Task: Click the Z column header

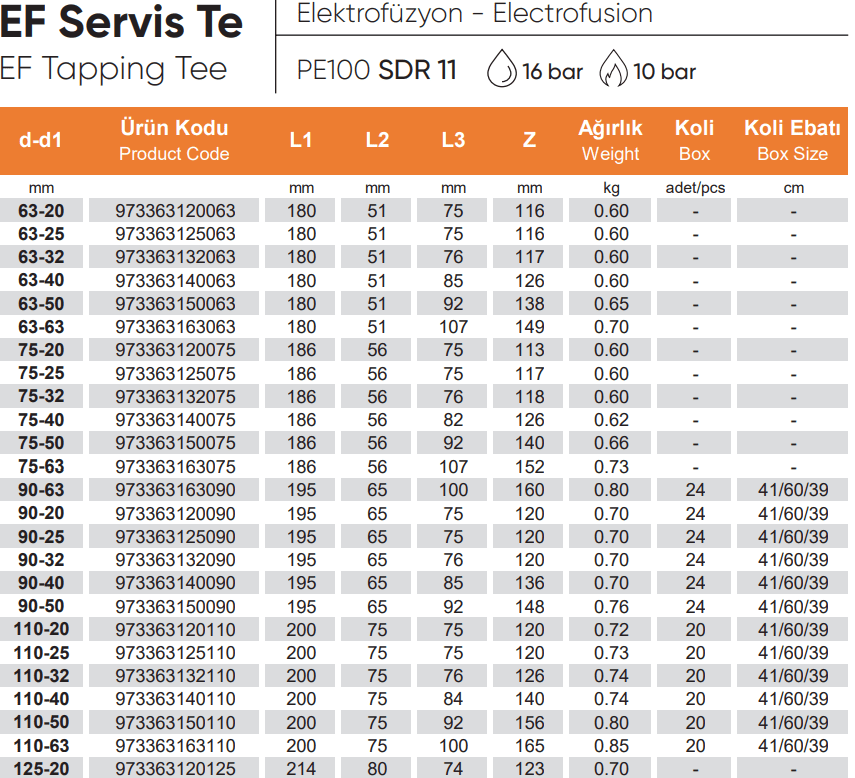Action: coord(529,140)
